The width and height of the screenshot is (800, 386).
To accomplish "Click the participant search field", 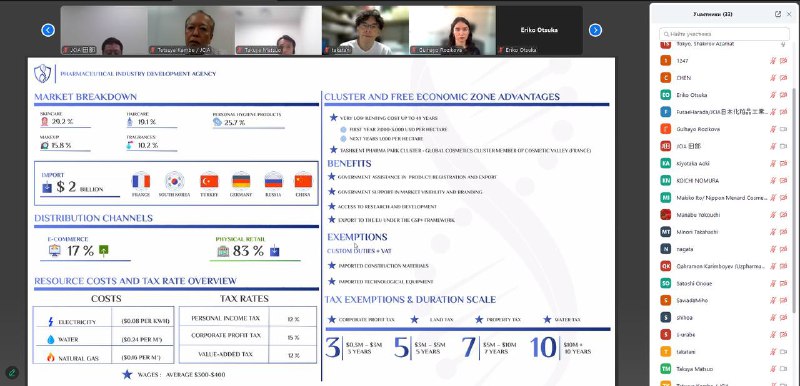I will (x=724, y=34).
